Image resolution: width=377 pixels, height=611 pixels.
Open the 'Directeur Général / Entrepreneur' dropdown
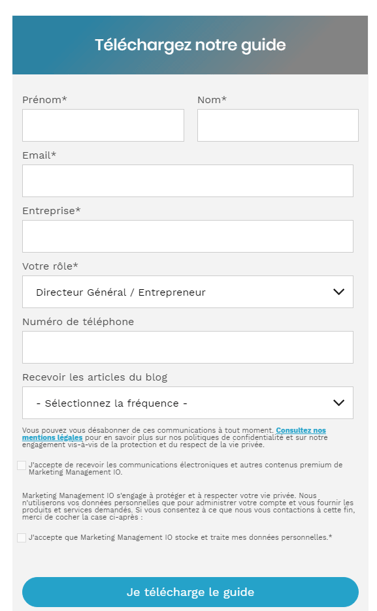[188, 292]
